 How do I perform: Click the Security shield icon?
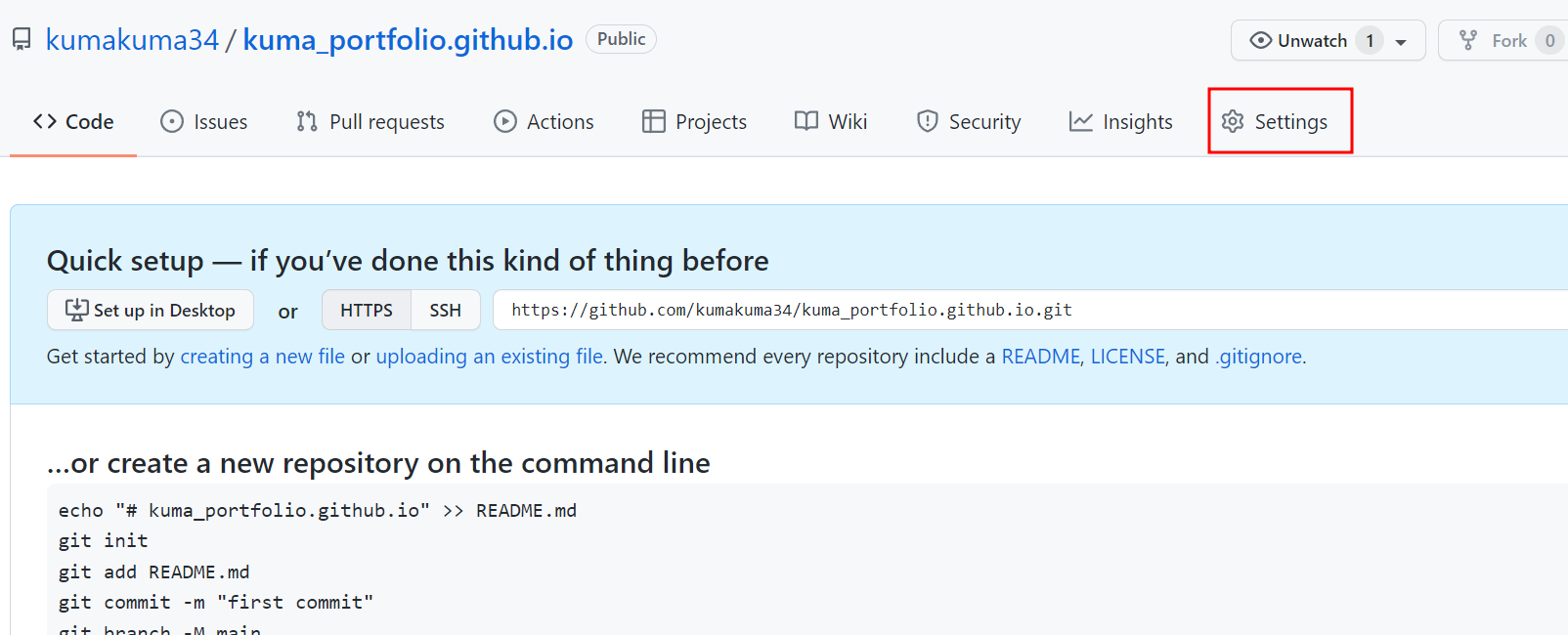[928, 121]
